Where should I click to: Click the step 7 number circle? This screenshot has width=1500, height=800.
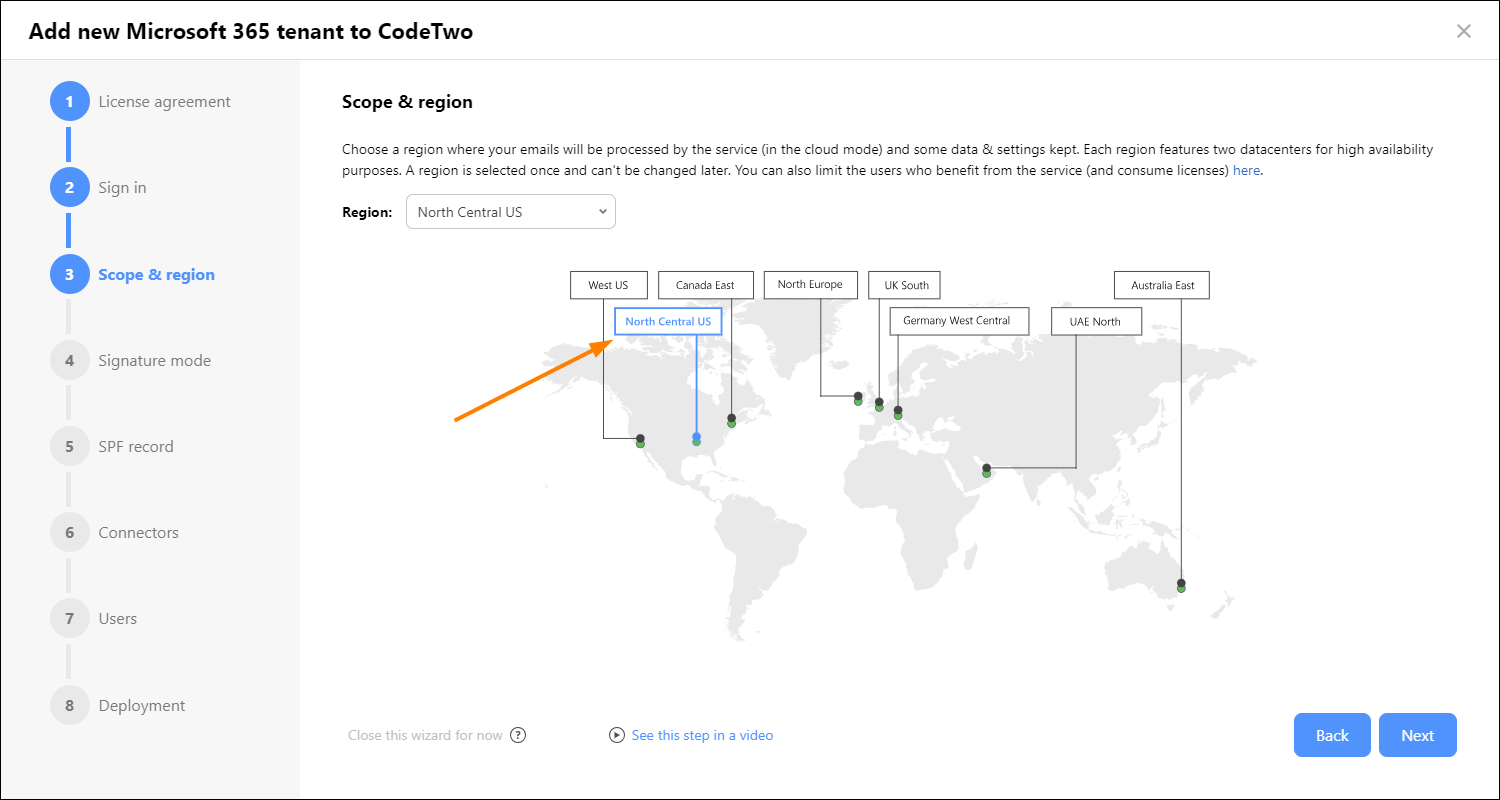tap(69, 618)
